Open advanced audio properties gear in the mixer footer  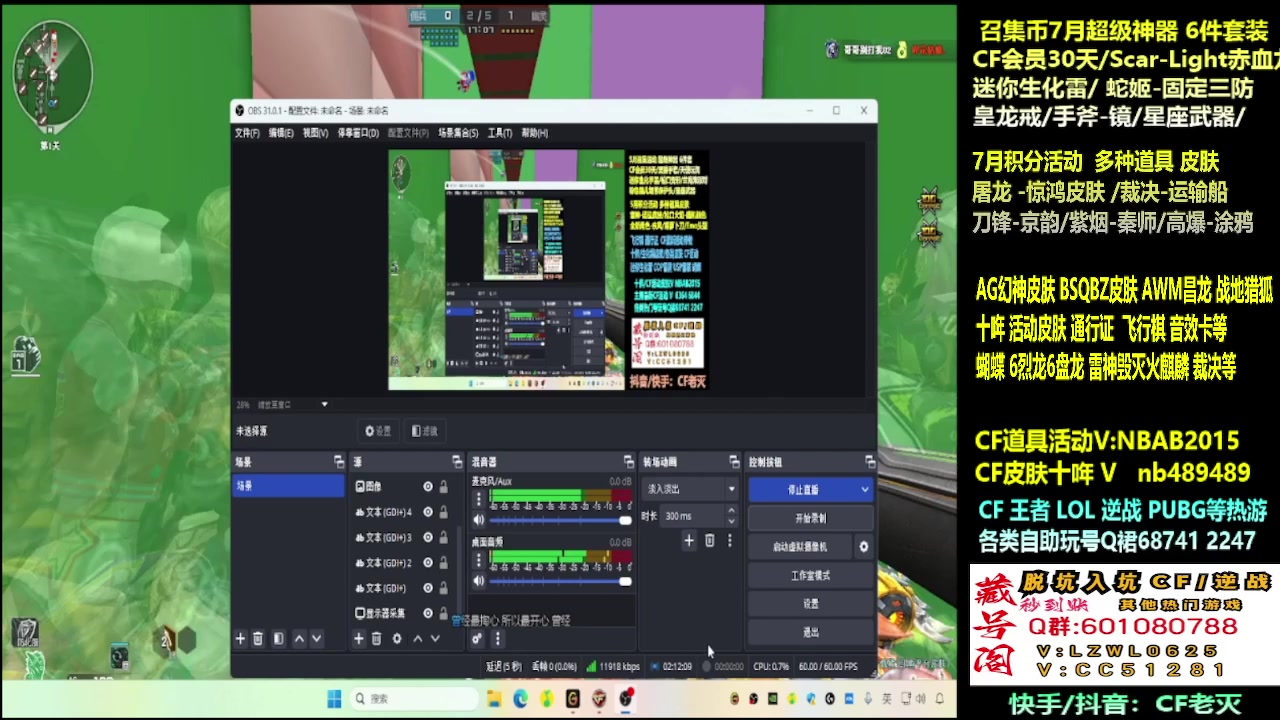tap(478, 638)
